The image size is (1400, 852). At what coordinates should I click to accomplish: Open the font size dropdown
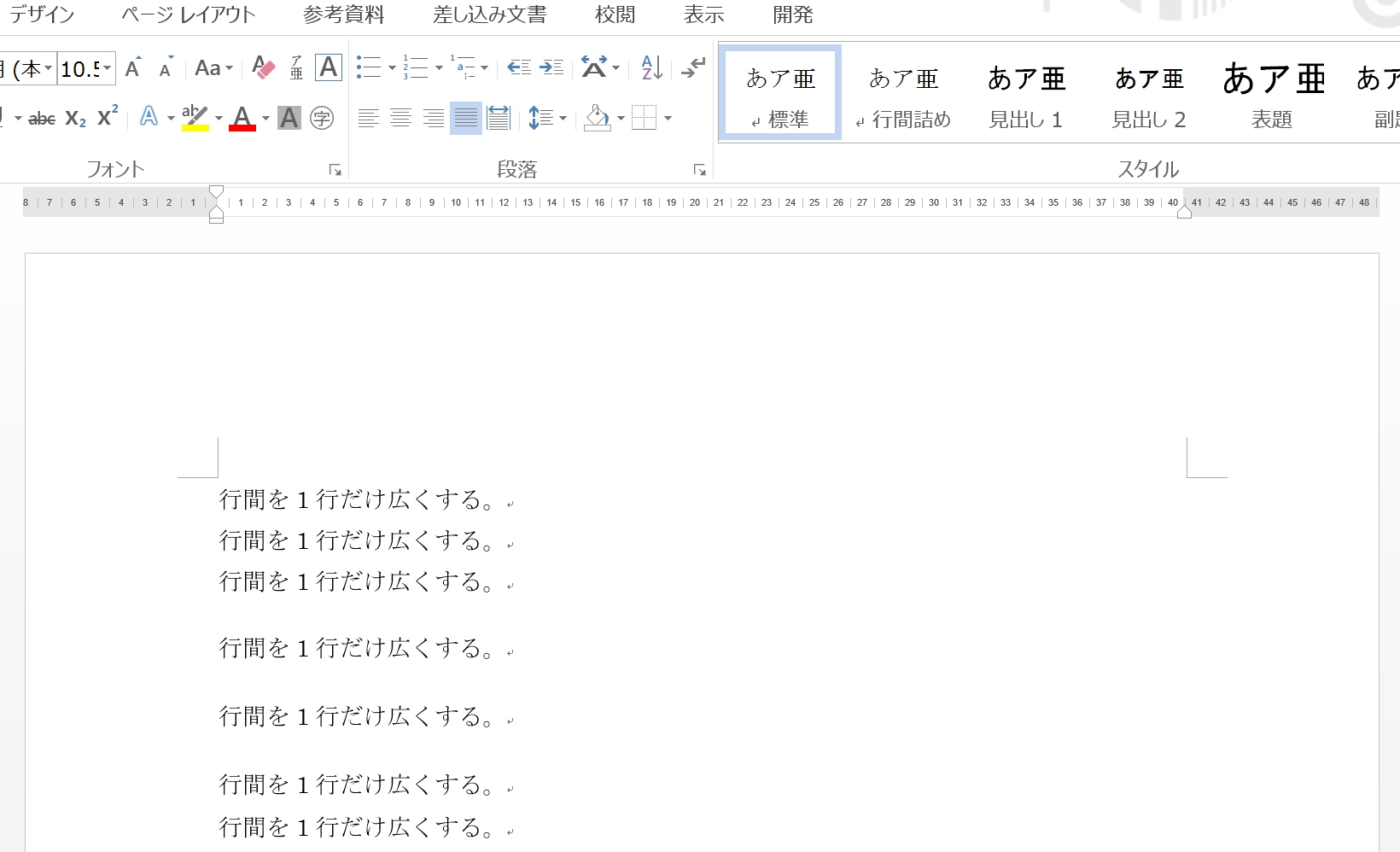click(108, 68)
